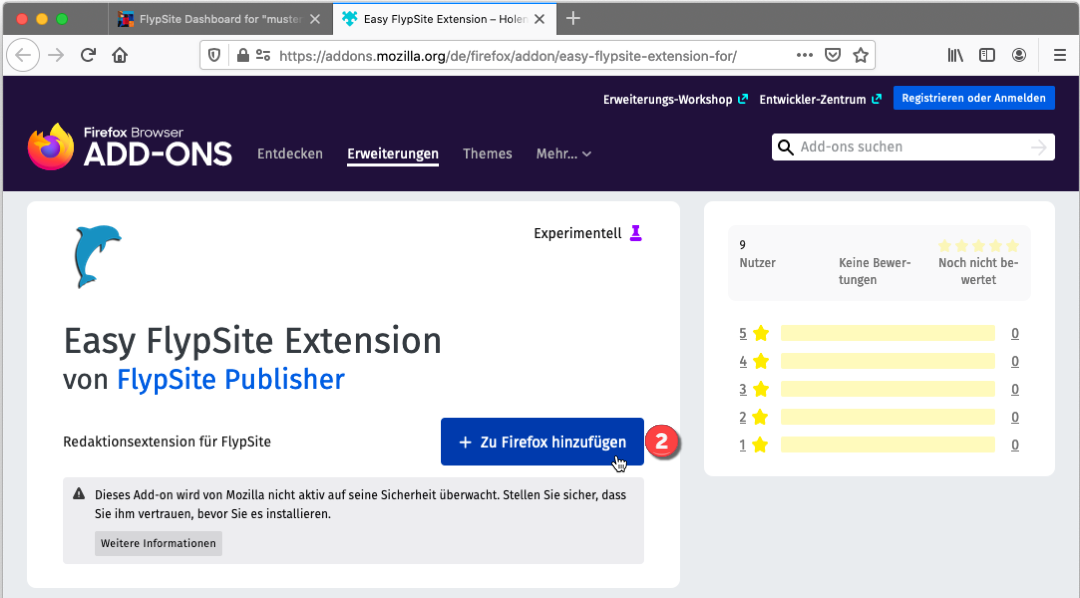Click the experimental flask icon
1080x598 pixels.
click(x=636, y=233)
